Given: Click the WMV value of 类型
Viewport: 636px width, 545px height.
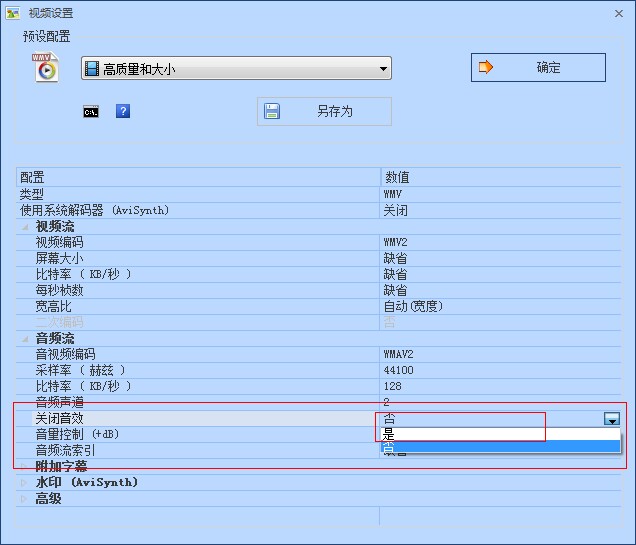Looking at the screenshot, I should pyautogui.click(x=393, y=195).
